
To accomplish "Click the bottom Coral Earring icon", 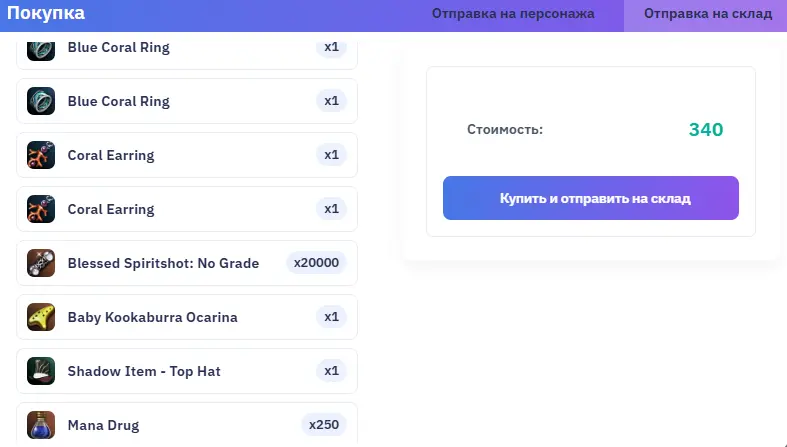I will click(41, 209).
